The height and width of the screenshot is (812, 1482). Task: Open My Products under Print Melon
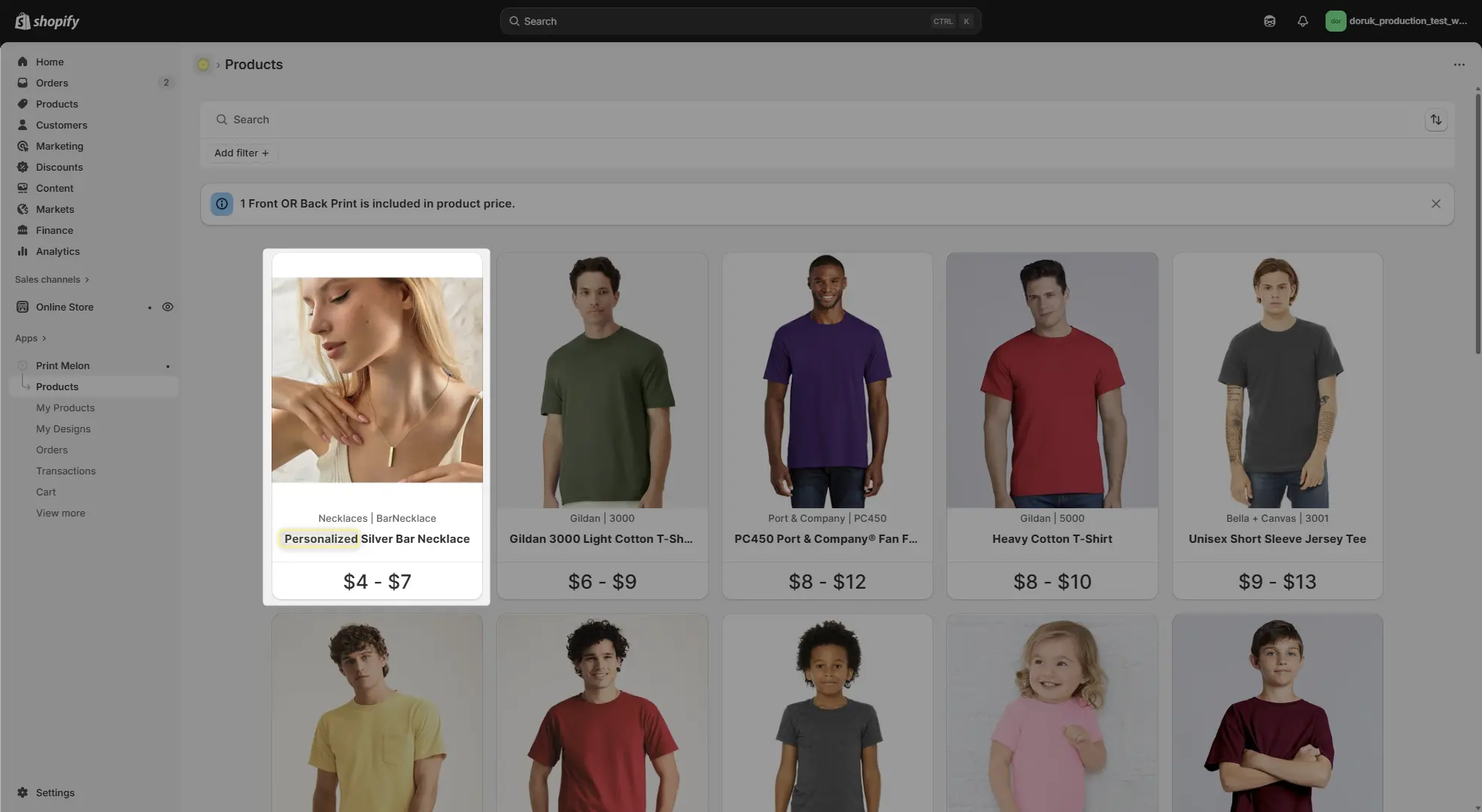click(65, 408)
